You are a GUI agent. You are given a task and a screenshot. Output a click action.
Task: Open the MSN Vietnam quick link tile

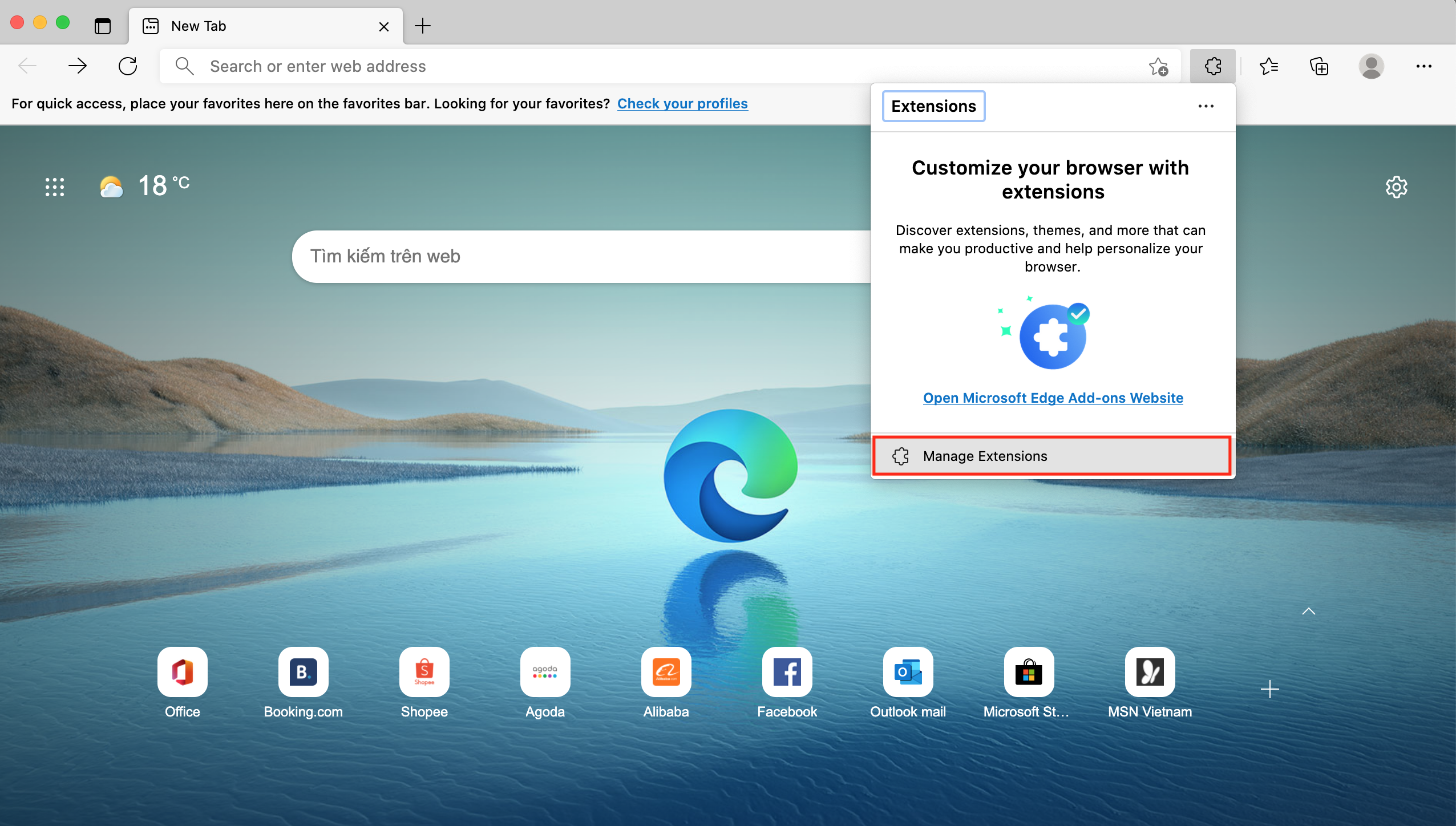[x=1150, y=683]
